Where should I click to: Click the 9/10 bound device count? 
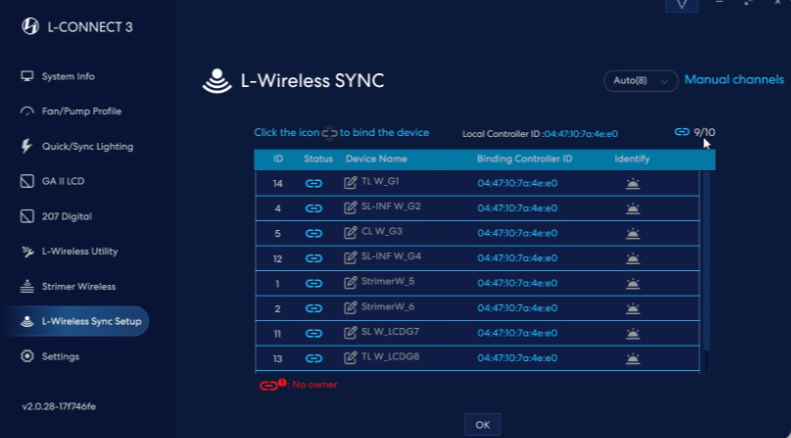pos(704,132)
